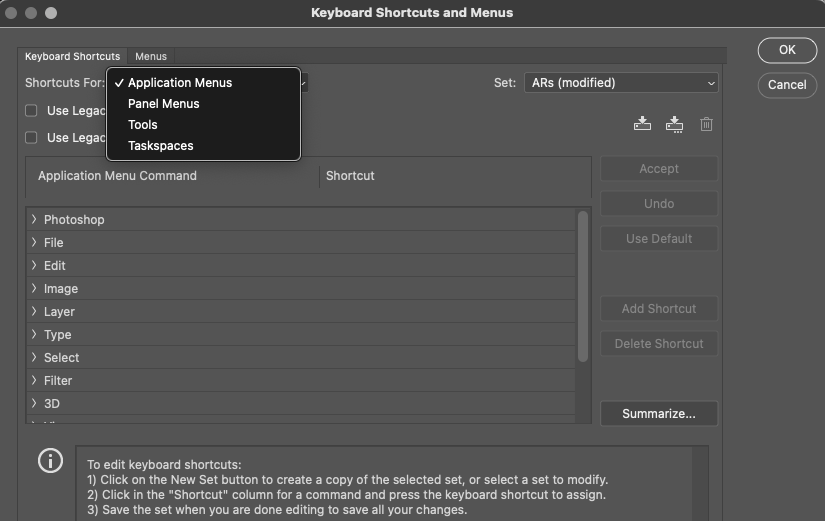The width and height of the screenshot is (825, 521).
Task: Click the info icon beside instructions
Action: coord(50,460)
